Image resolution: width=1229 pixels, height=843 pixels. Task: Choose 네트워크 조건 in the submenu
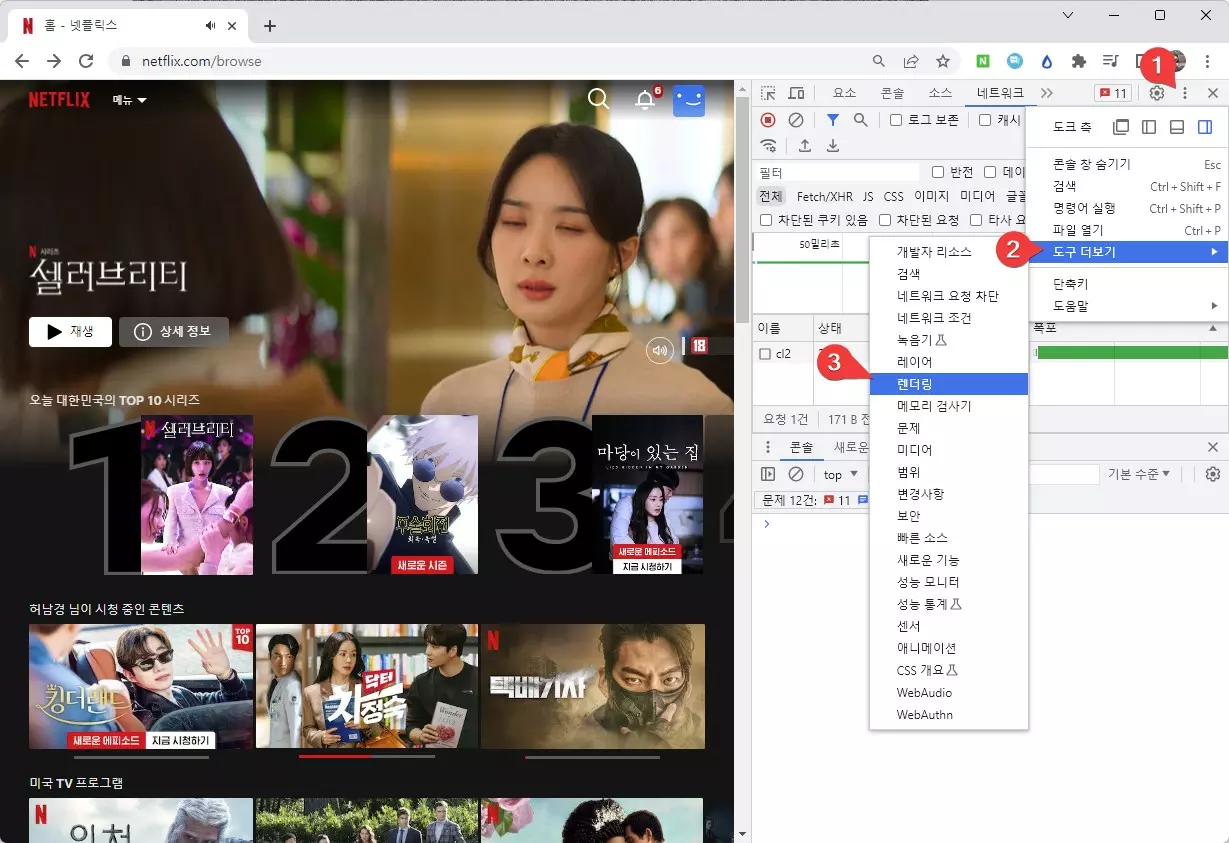[949, 318]
